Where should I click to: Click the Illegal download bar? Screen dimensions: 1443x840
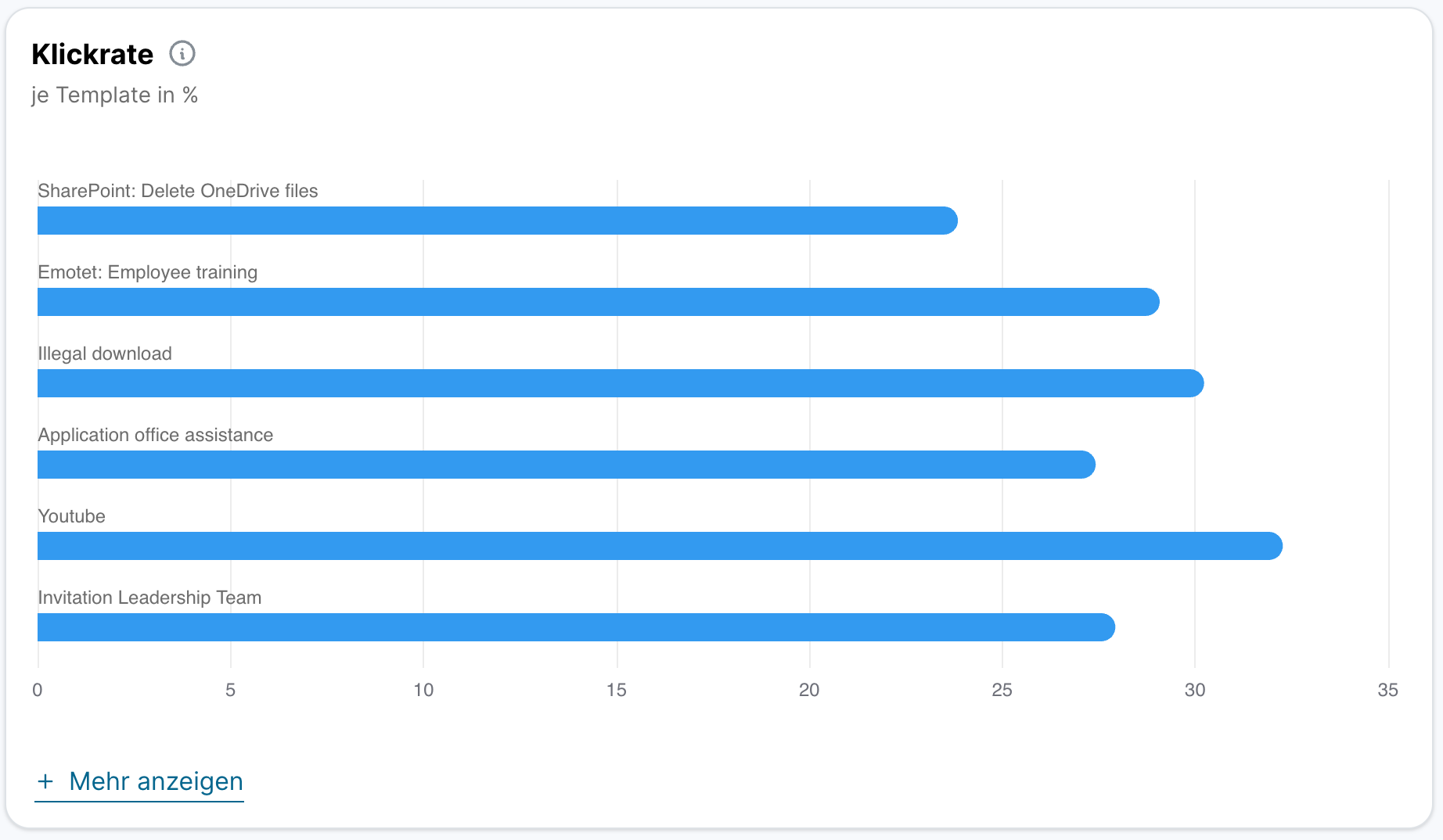(x=620, y=383)
